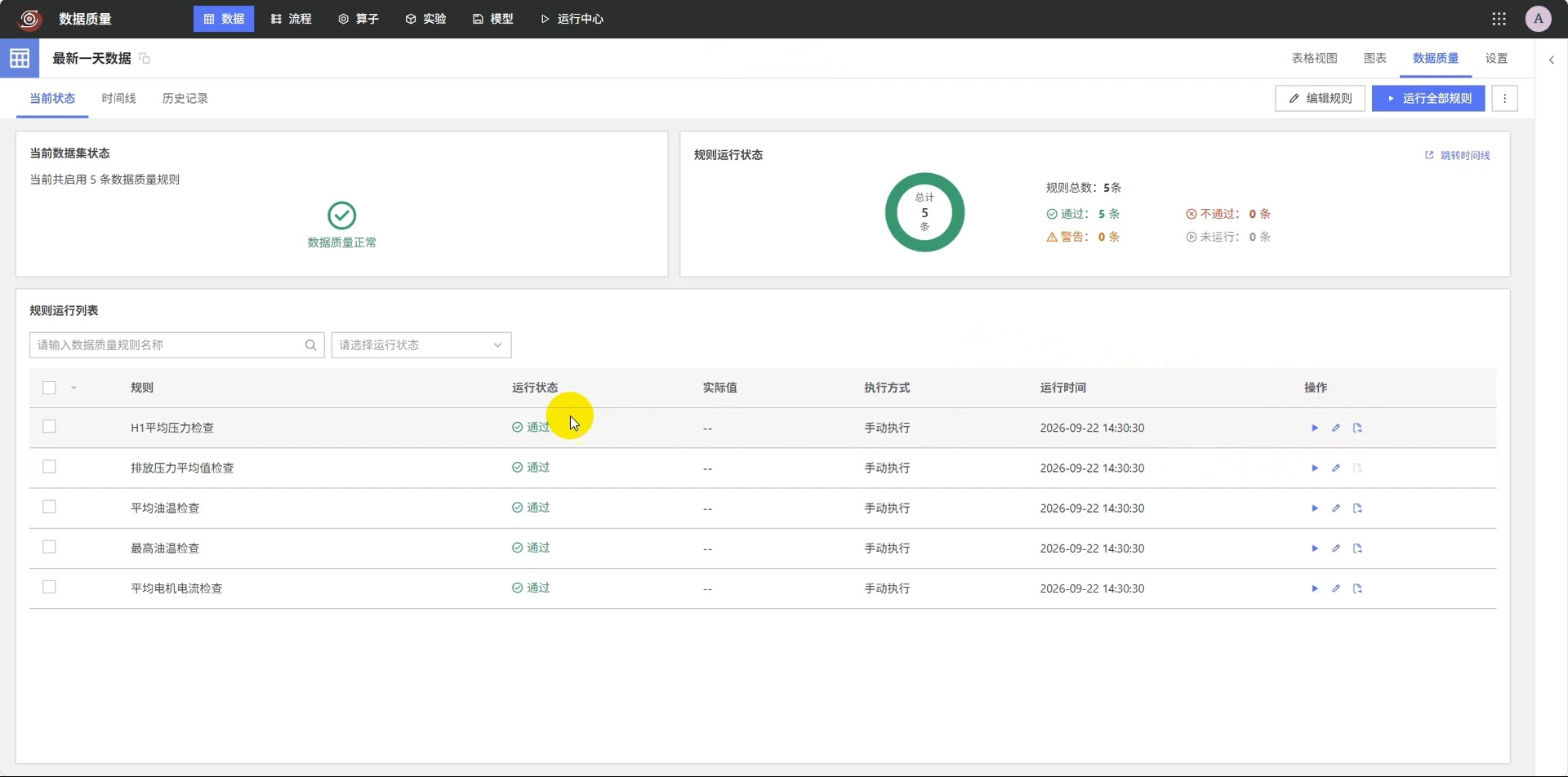1568x777 pixels.
Task: Click the user avatar A icon
Action: (1538, 19)
